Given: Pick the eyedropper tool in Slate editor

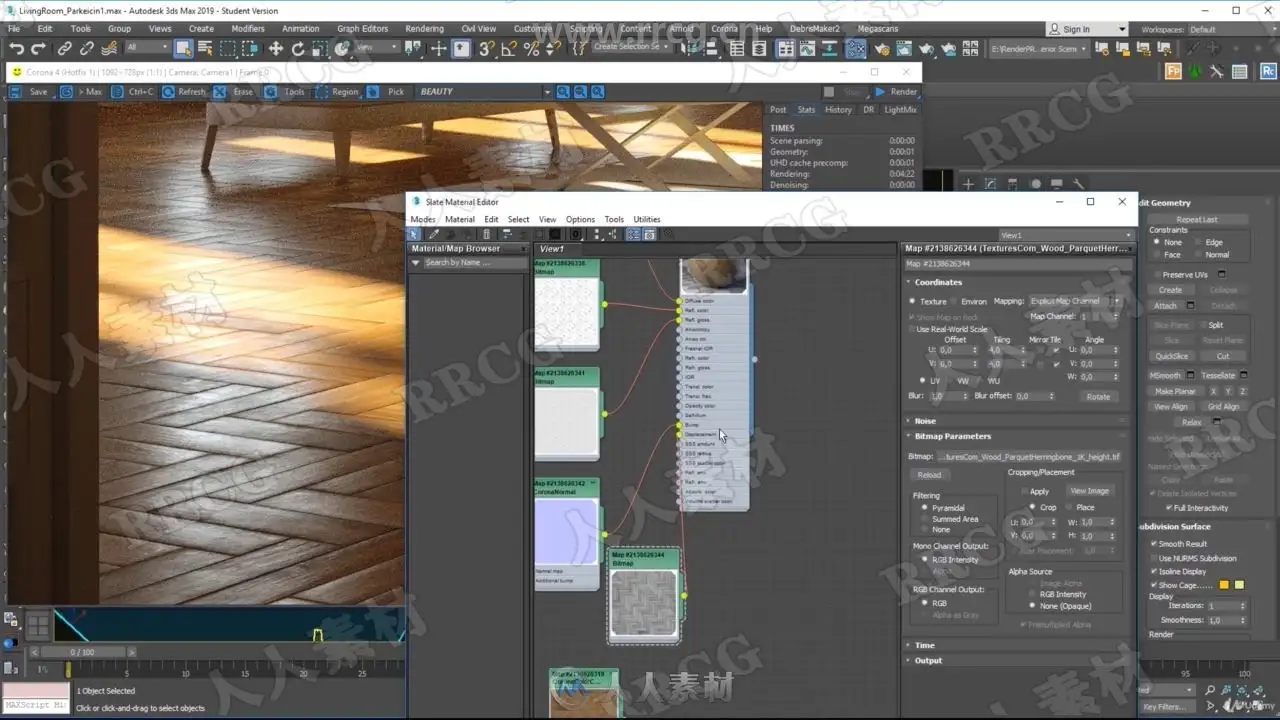Looking at the screenshot, I should tap(434, 234).
